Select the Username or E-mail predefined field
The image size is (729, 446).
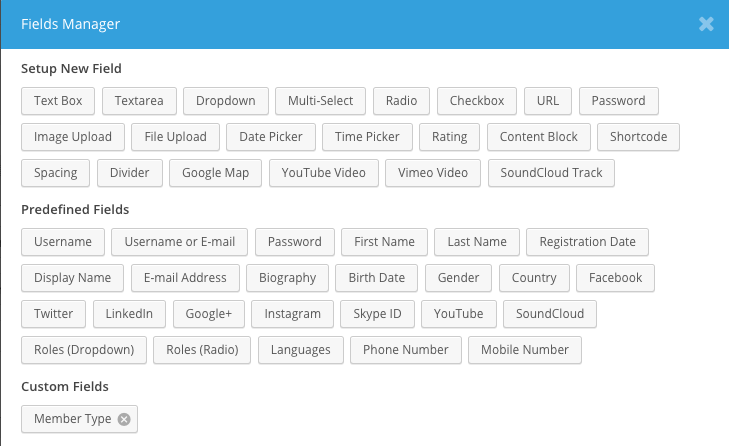(180, 242)
